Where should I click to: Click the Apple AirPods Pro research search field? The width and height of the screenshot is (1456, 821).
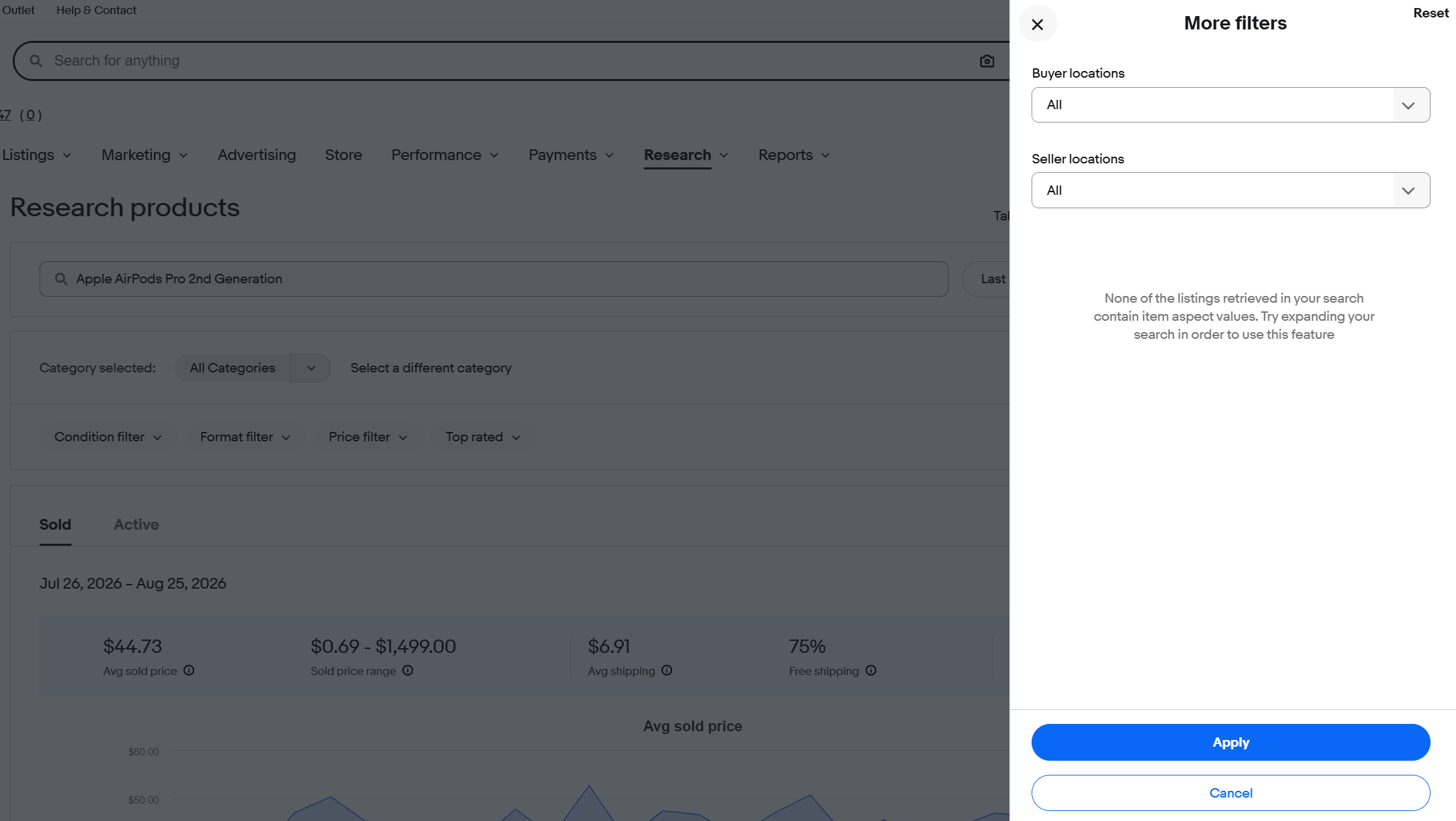coord(493,279)
